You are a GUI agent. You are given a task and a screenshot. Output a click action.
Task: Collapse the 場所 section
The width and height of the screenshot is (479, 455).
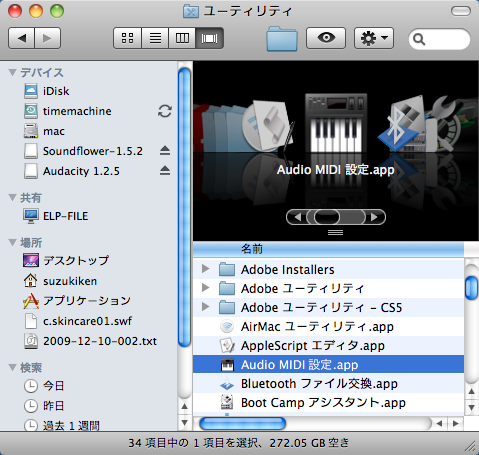(13, 242)
